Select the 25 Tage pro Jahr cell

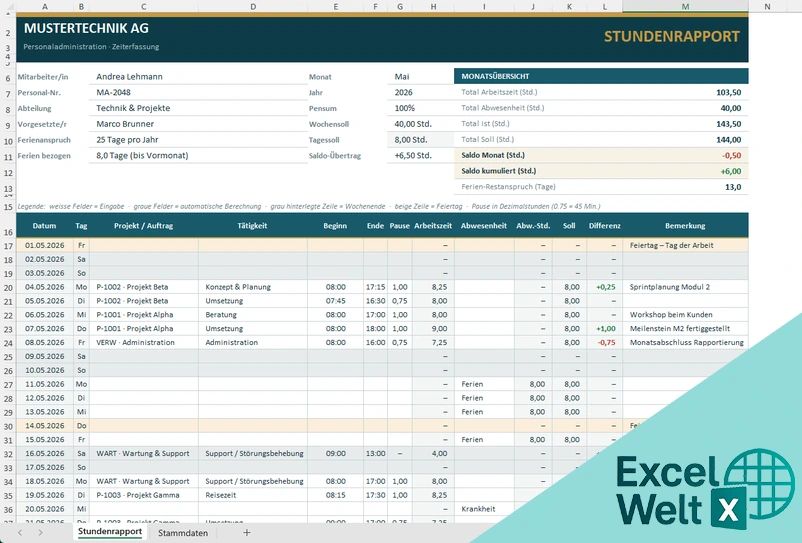click(198, 140)
